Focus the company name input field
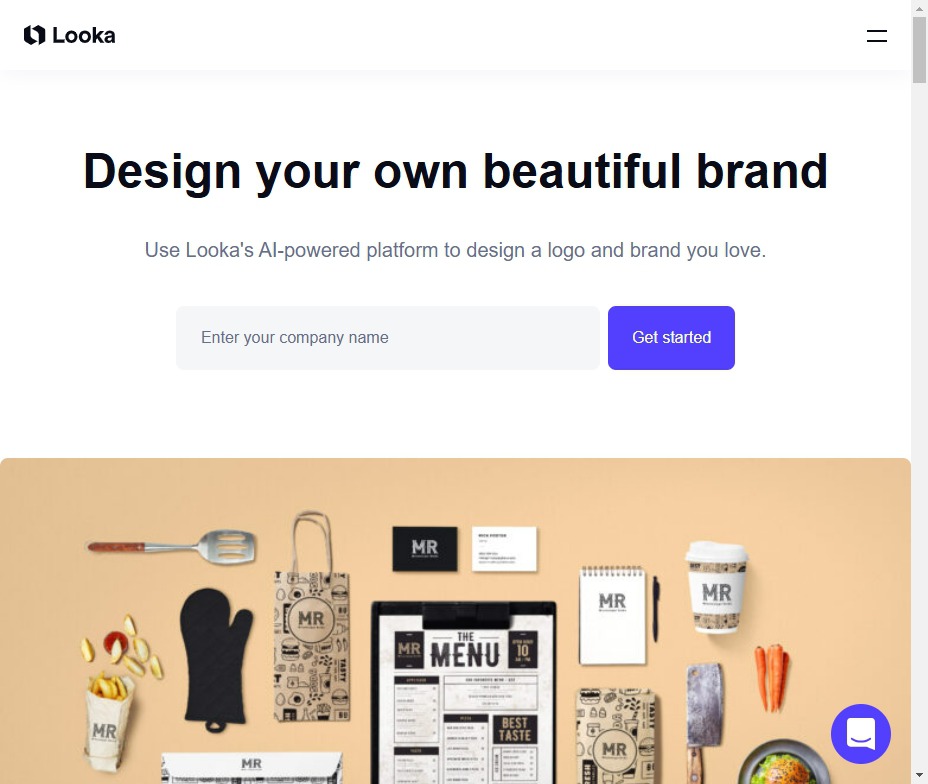 pyautogui.click(x=388, y=338)
